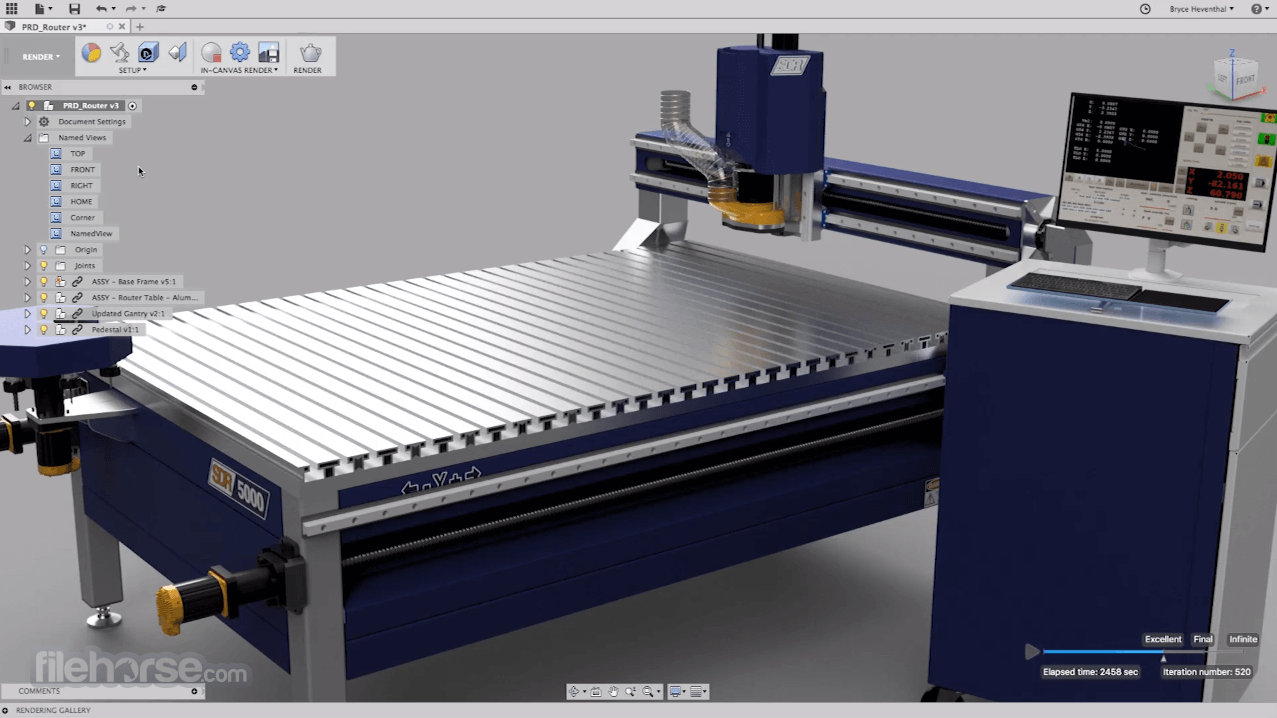Open In-Canvas Render Settings gear

coord(240,53)
